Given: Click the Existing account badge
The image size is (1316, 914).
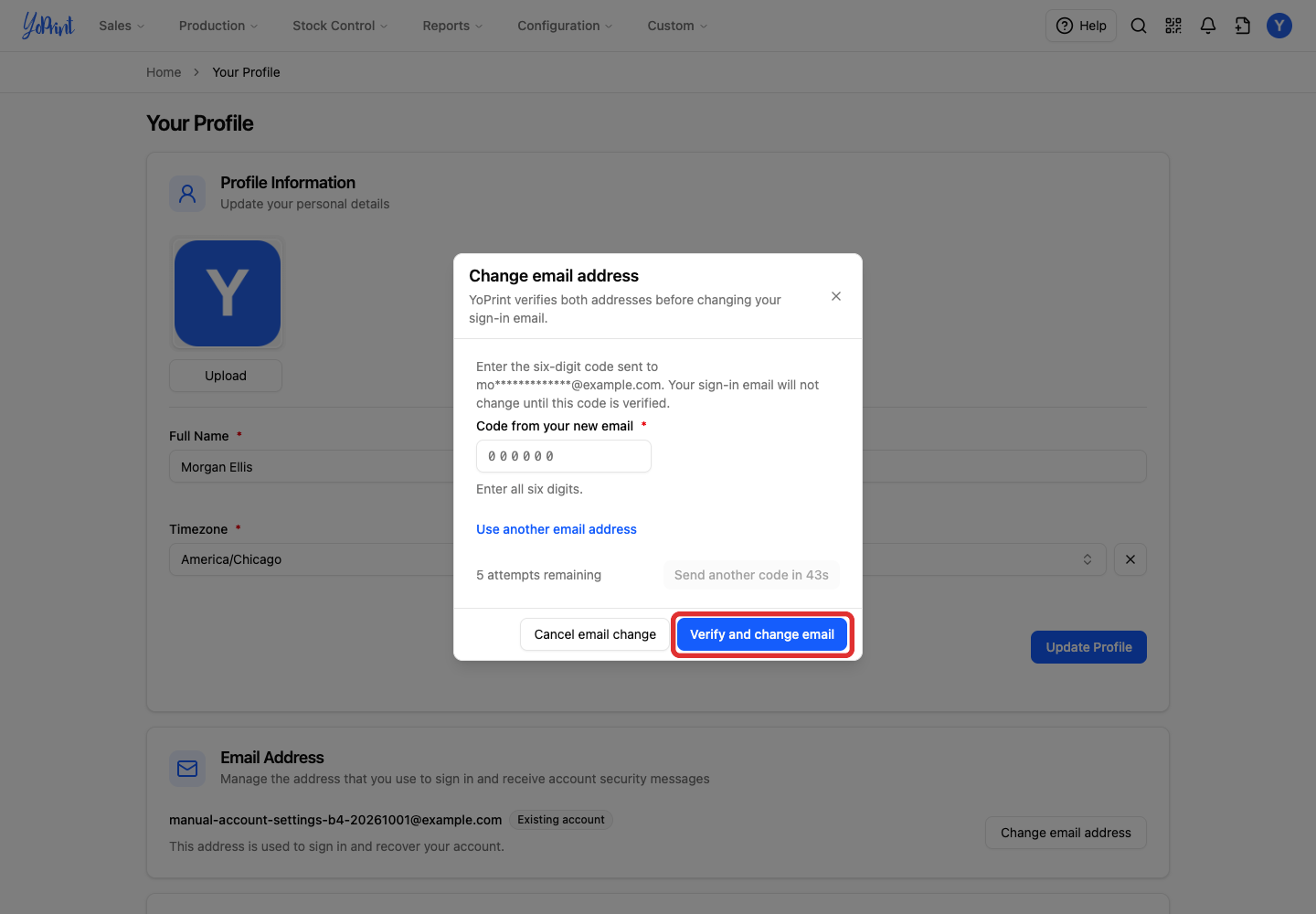Looking at the screenshot, I should [561, 820].
